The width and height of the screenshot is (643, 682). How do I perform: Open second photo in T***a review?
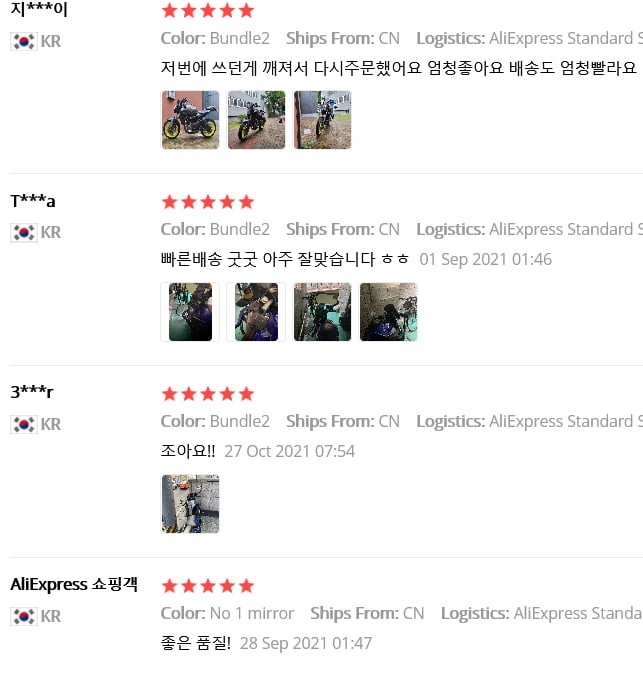tap(256, 312)
